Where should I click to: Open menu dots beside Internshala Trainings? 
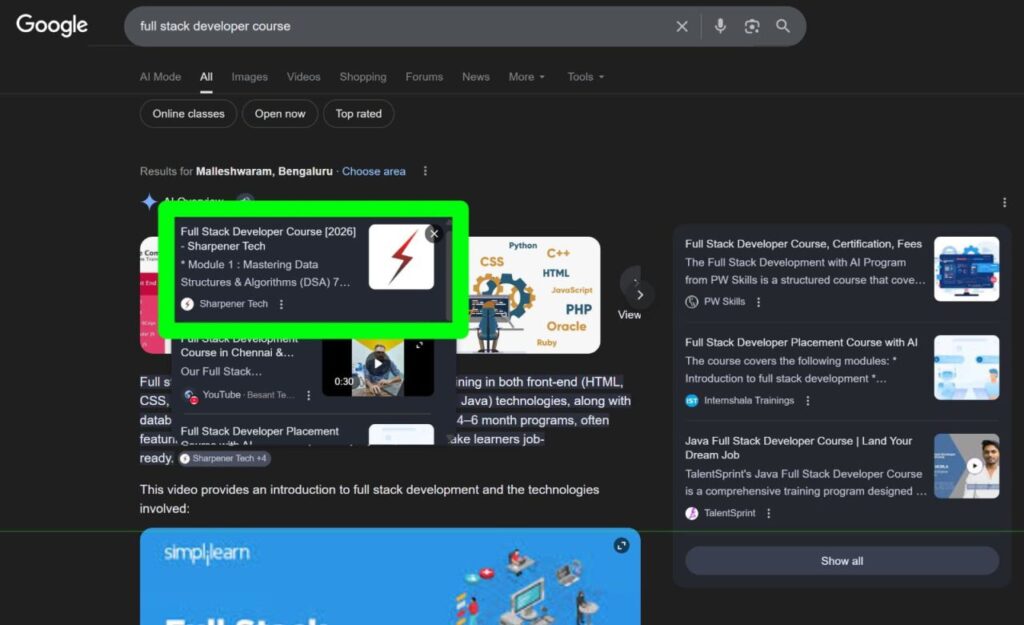[808, 401]
